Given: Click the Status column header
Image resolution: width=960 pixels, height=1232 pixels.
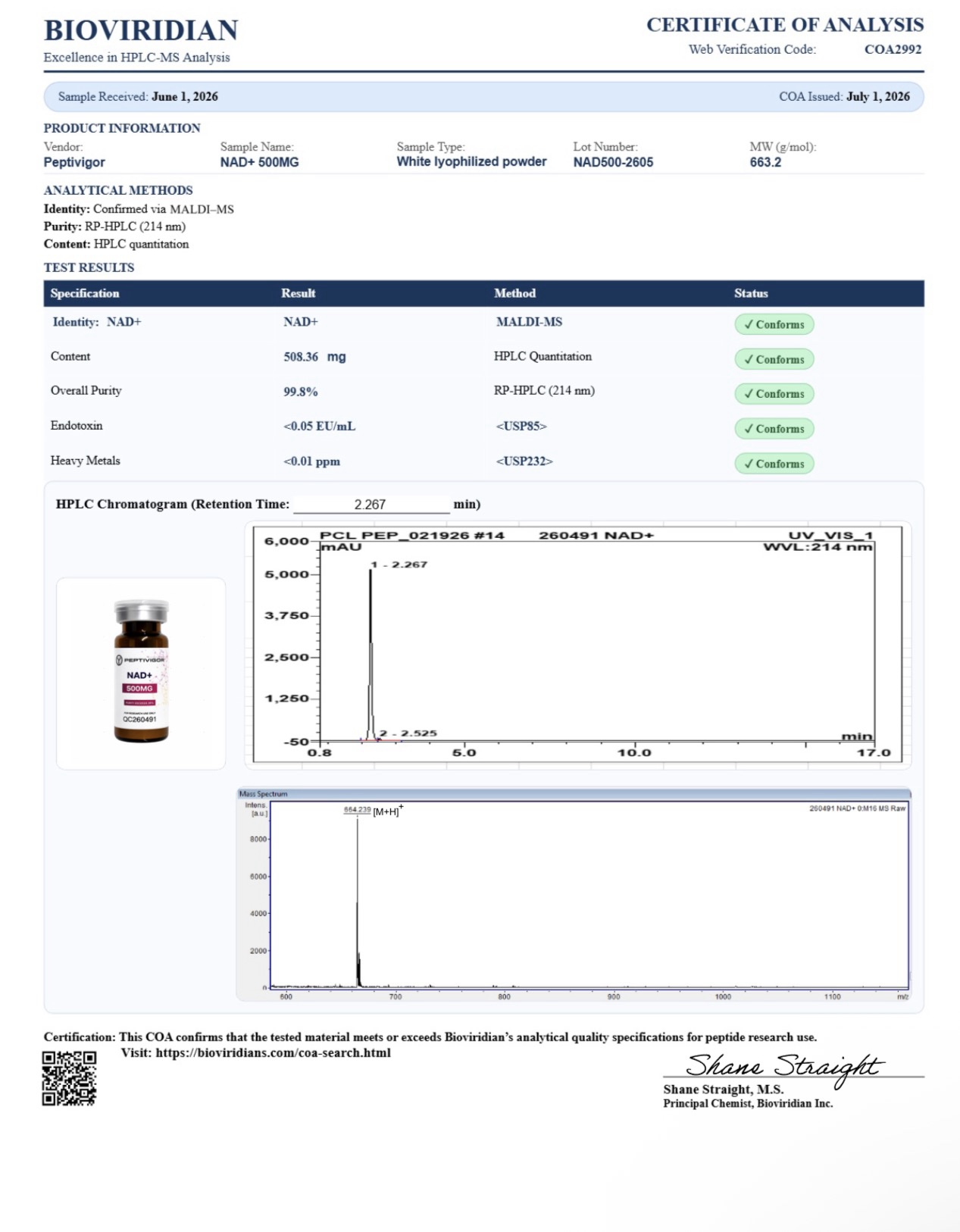Looking at the screenshot, I should tap(751, 293).
